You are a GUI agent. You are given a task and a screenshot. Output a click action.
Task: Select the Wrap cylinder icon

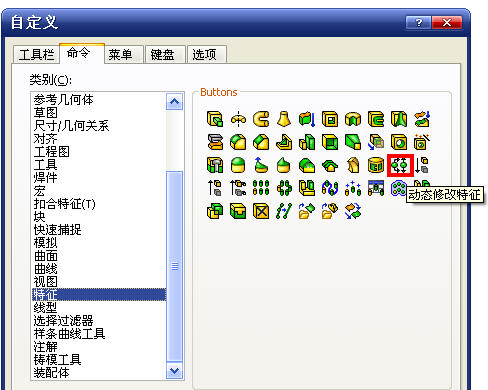point(376,165)
